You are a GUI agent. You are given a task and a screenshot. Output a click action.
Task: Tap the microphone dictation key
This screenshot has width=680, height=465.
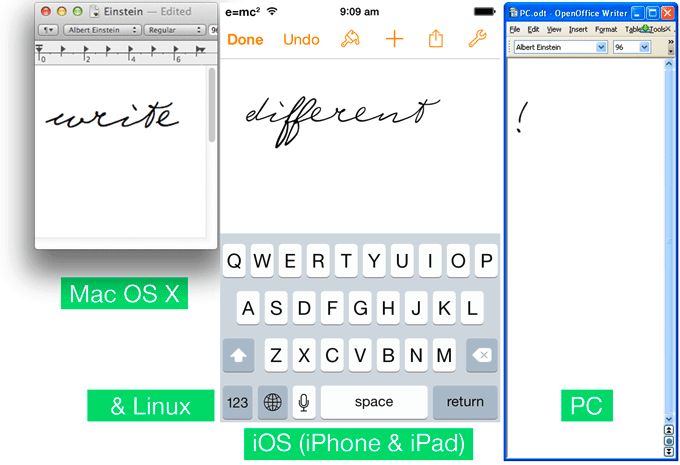304,402
